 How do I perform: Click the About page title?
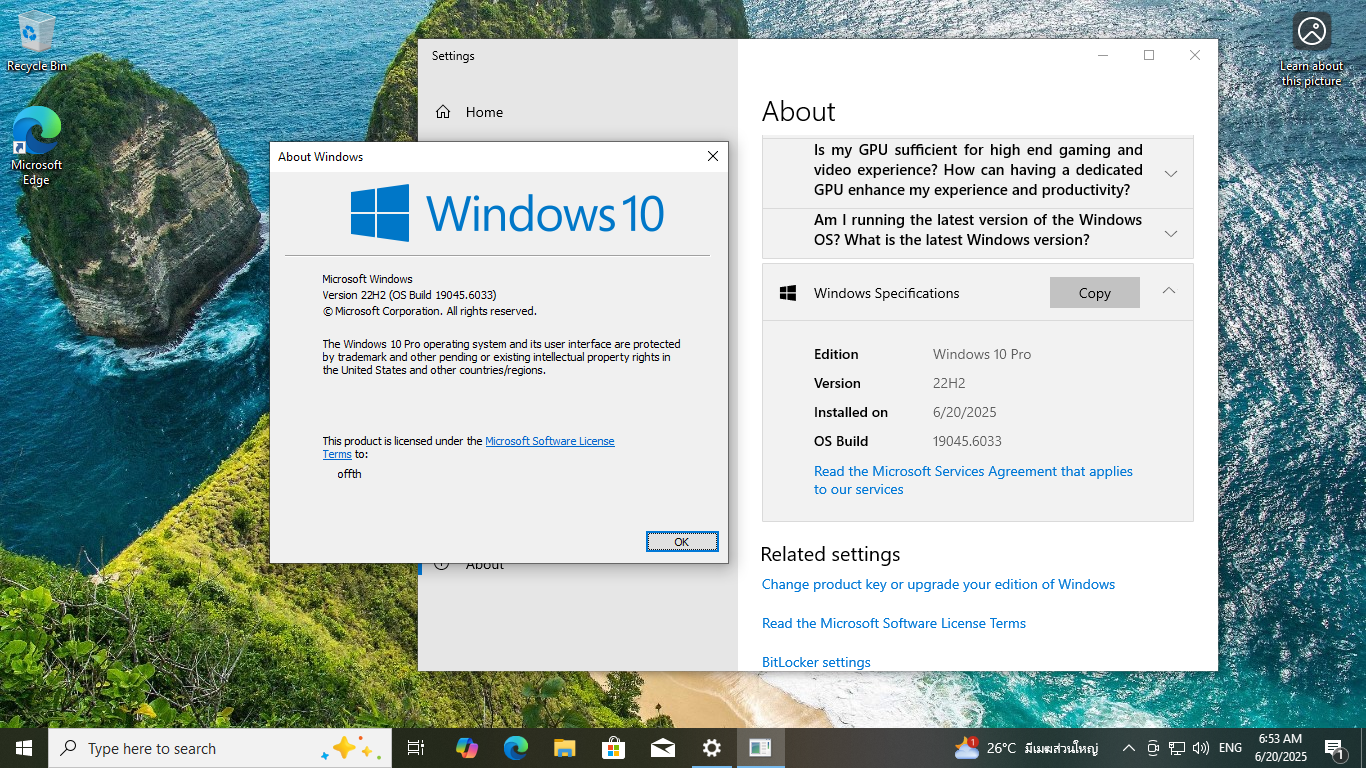pyautogui.click(x=798, y=111)
